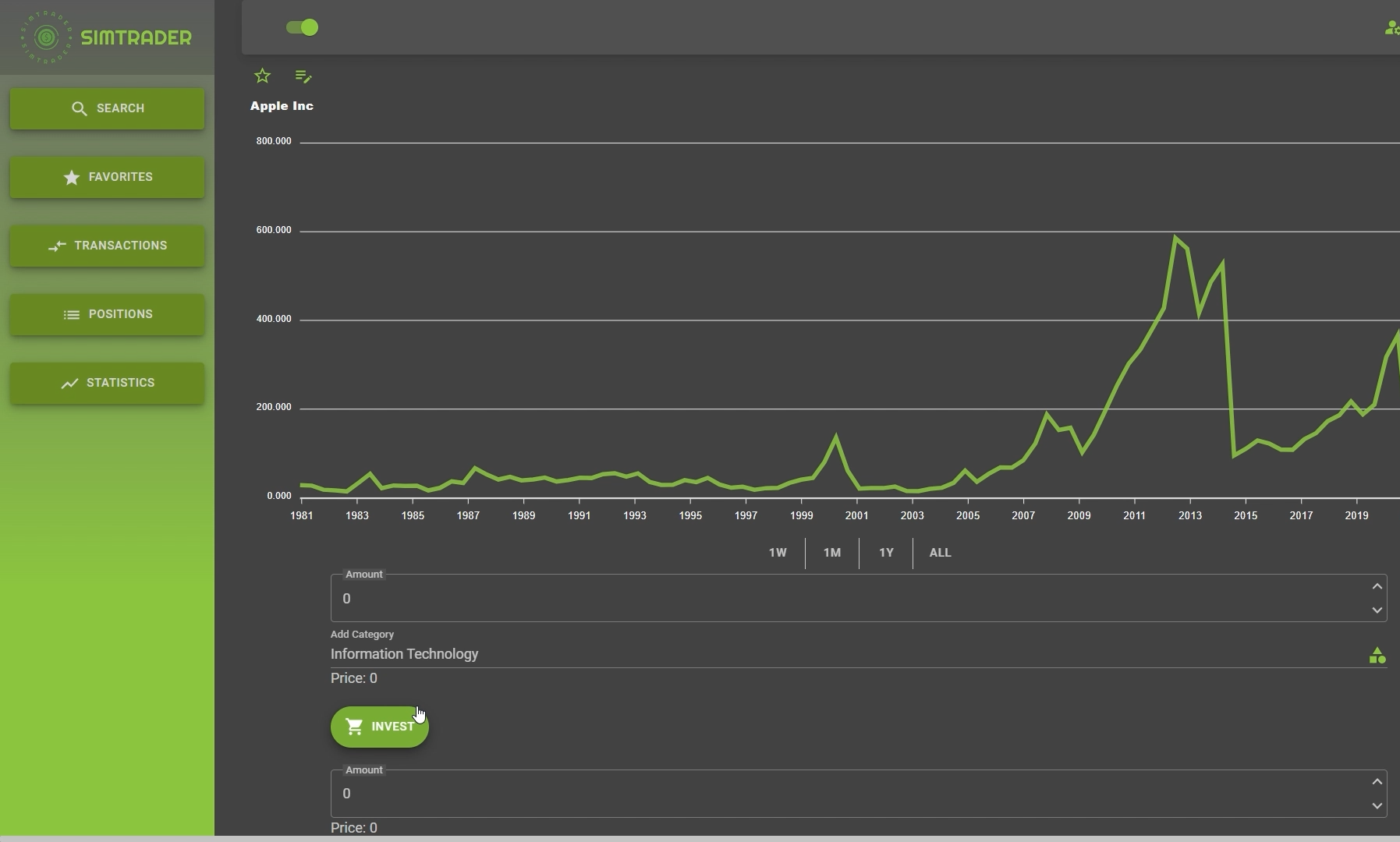The height and width of the screenshot is (842, 1400).
Task: Select the 1W chart range
Action: [x=777, y=553]
